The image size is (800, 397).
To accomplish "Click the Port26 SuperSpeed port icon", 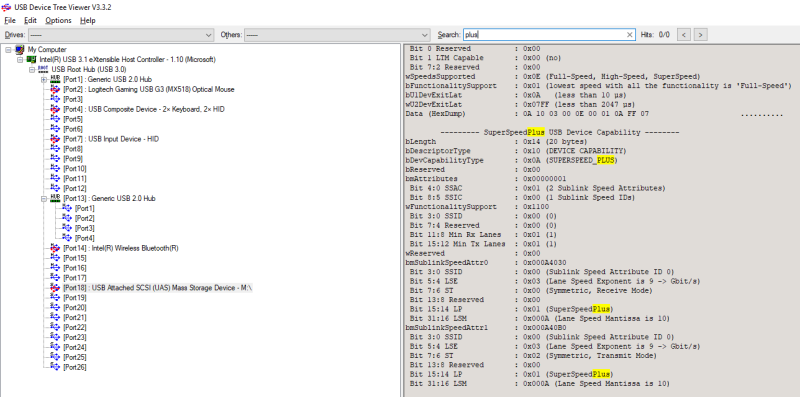I will coord(55,367).
